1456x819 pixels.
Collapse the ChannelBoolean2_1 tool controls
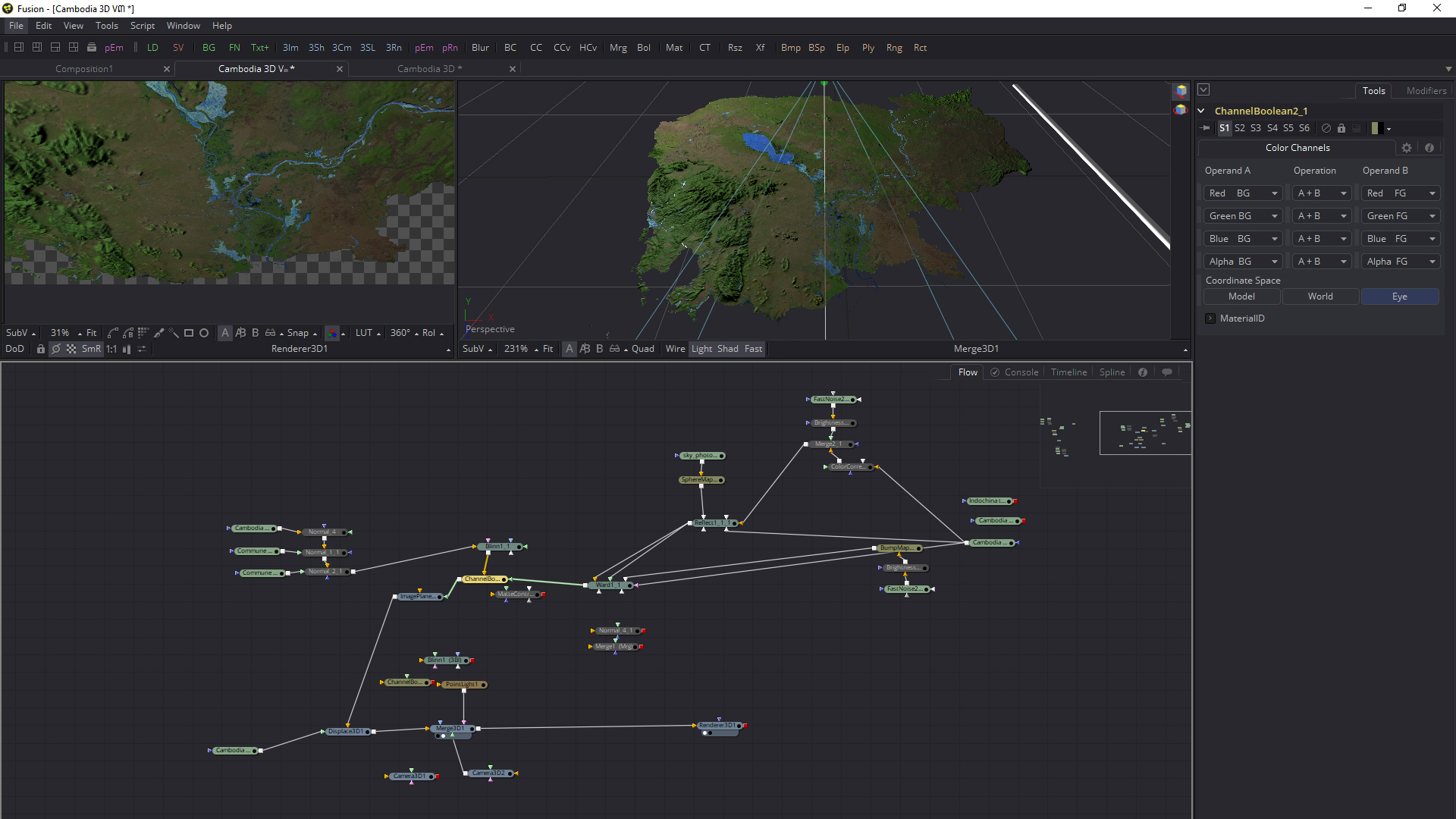click(x=1201, y=111)
